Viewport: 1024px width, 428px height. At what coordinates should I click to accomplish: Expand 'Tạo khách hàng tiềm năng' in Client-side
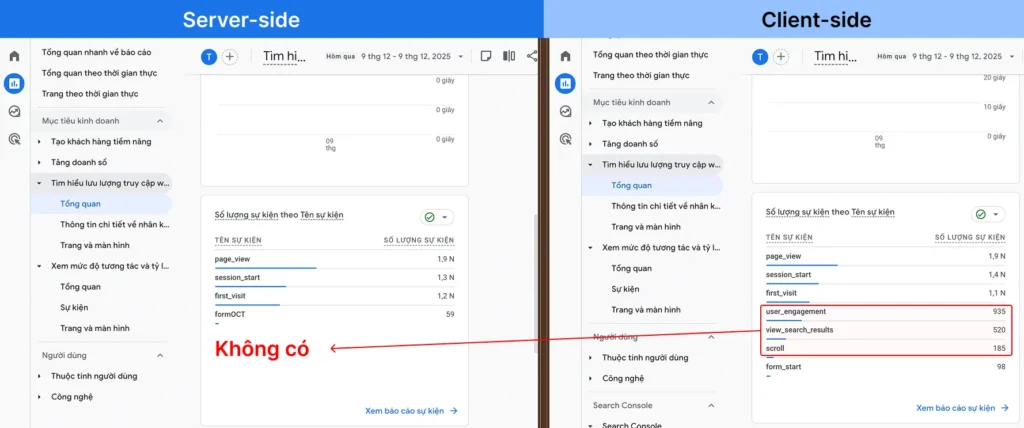[591, 123]
